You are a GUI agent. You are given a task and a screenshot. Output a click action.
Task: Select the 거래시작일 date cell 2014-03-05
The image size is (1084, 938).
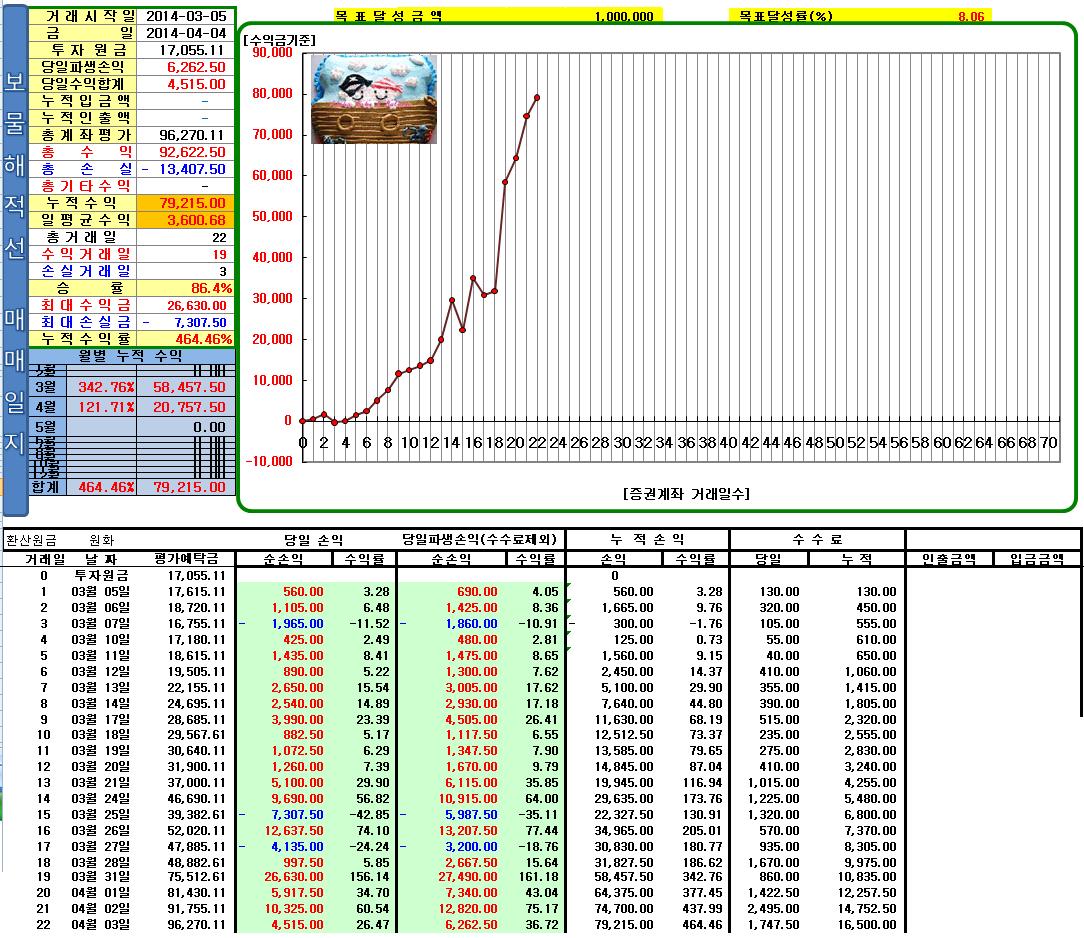click(x=186, y=16)
